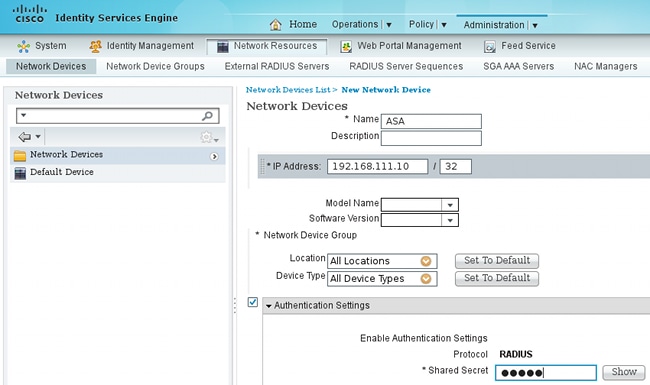Open the sidebar search filter dropdown arrow
Viewport: 650px width, 385px height.
[x=24, y=115]
